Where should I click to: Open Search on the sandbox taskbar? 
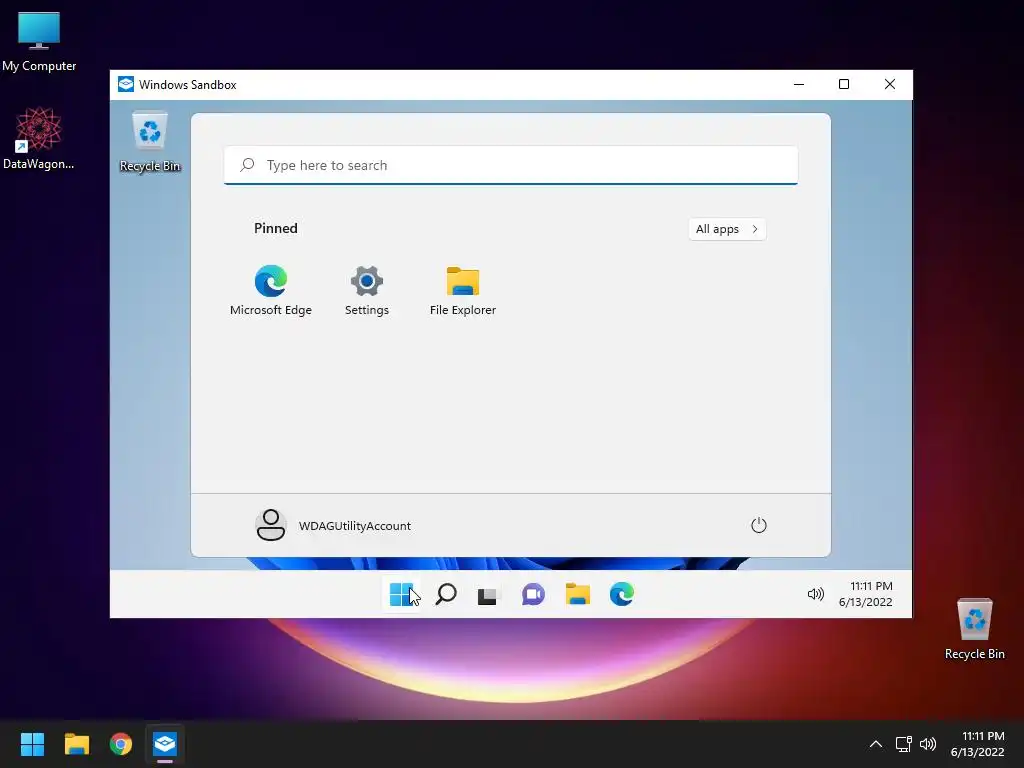point(446,594)
